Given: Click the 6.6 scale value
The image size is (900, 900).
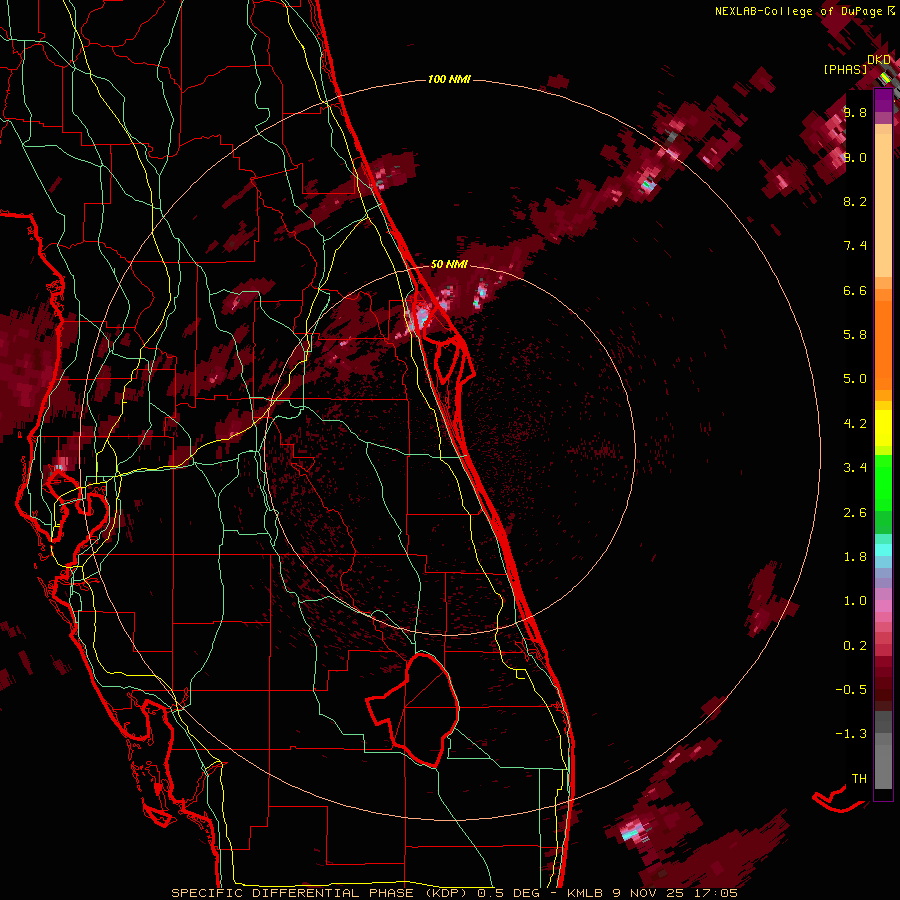Looking at the screenshot, I should tap(855, 290).
